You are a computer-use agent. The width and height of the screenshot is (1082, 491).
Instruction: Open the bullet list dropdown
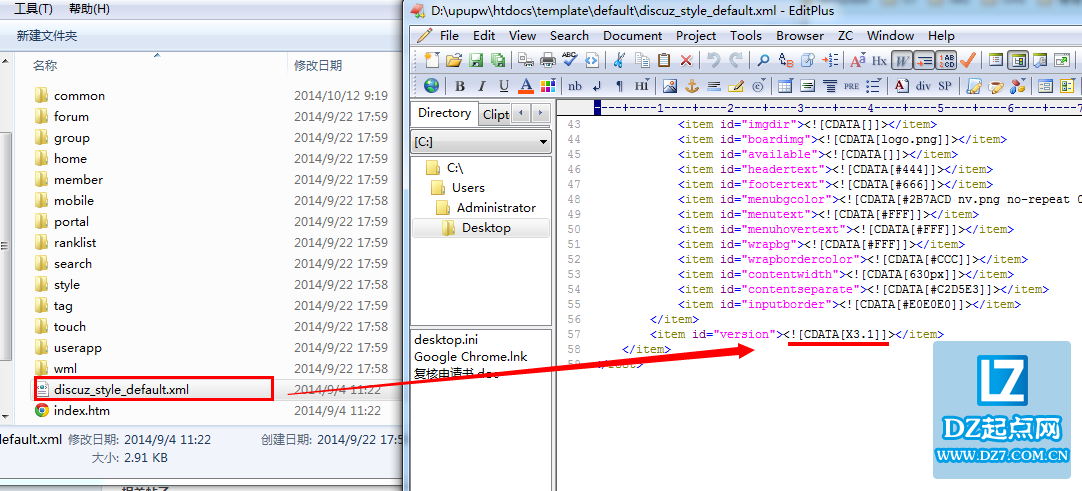874,86
